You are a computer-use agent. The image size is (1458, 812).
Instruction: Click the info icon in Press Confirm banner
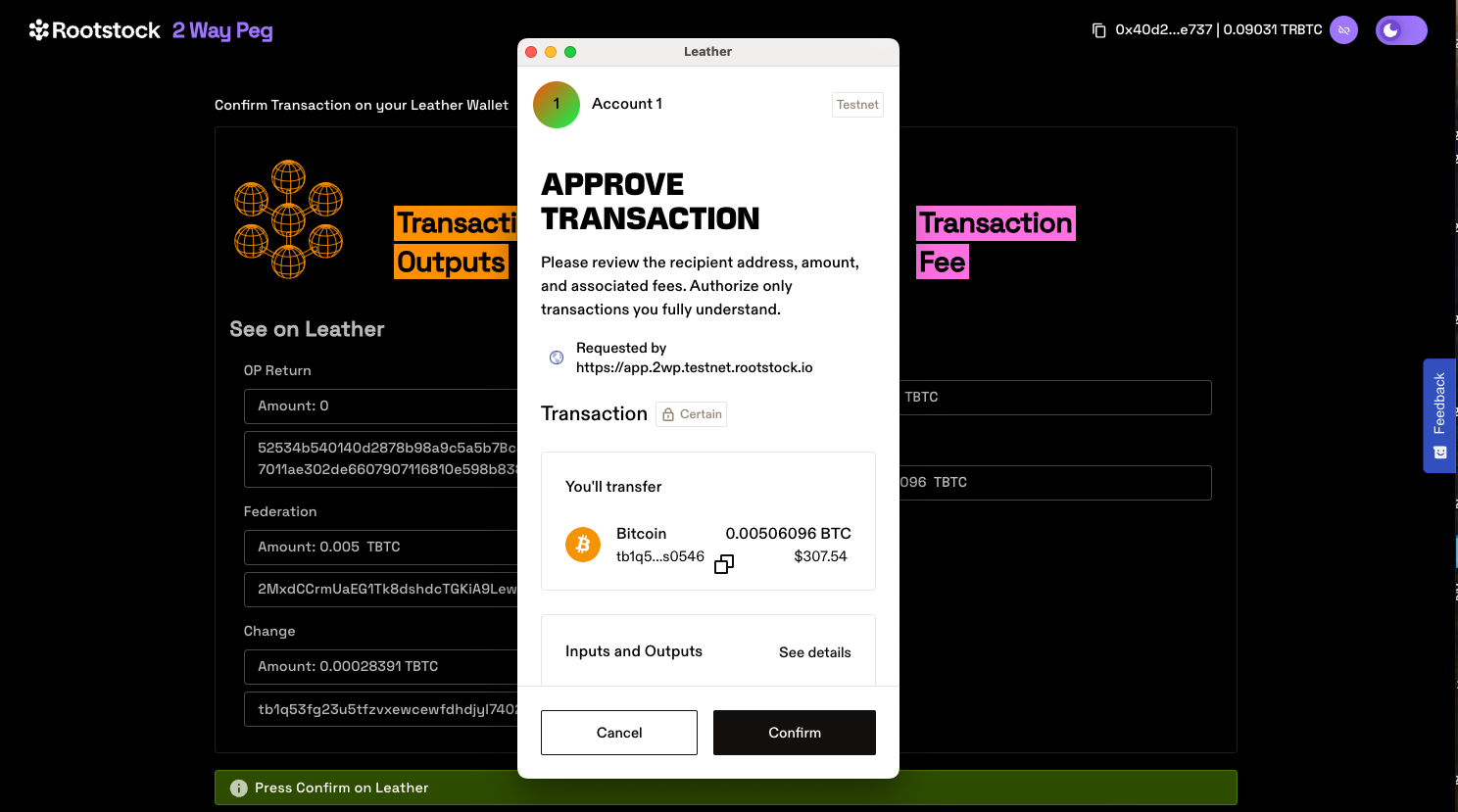tap(238, 788)
